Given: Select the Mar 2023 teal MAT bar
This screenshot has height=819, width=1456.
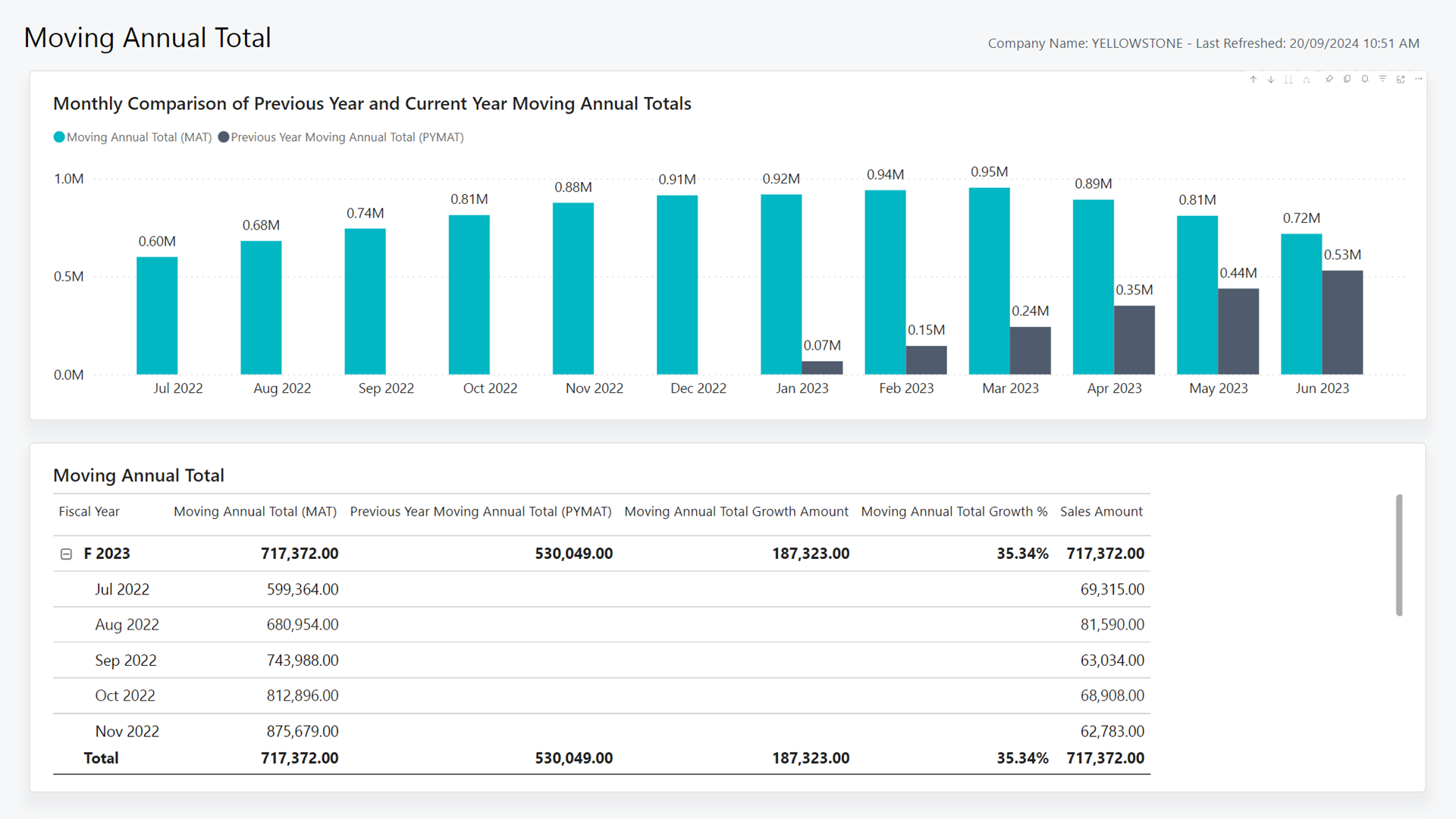Looking at the screenshot, I should pos(990,281).
